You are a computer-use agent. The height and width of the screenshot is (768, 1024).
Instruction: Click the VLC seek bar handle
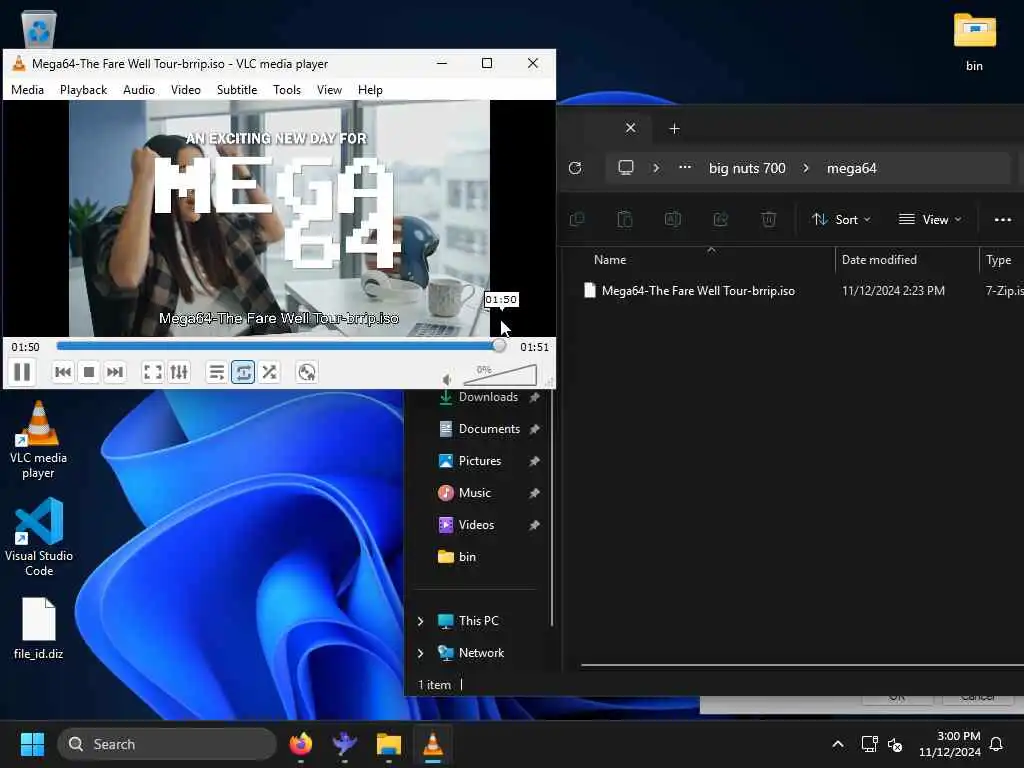point(499,346)
